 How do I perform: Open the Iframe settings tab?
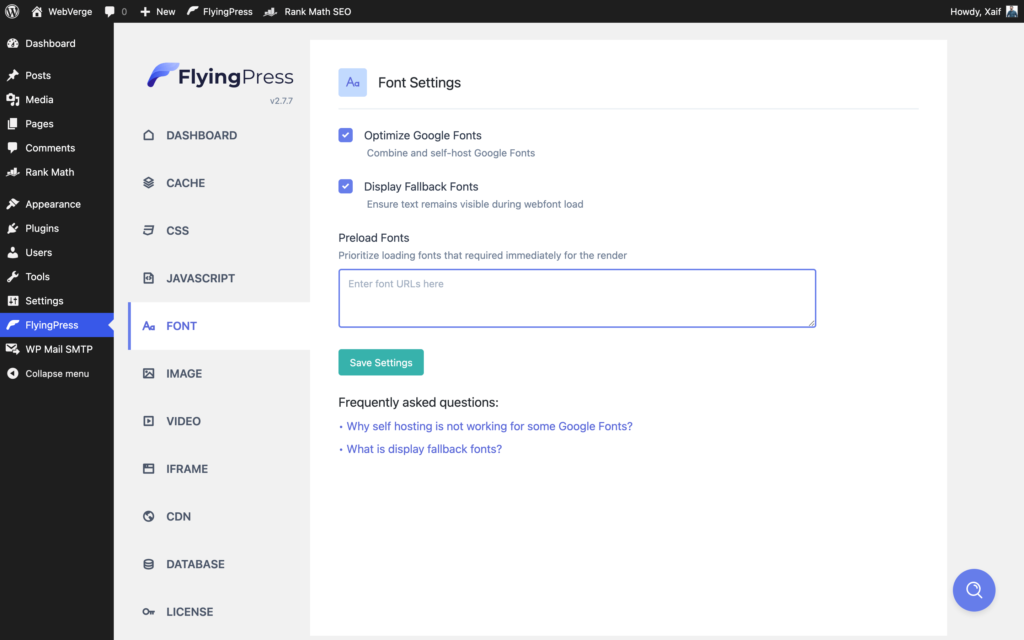coord(184,468)
